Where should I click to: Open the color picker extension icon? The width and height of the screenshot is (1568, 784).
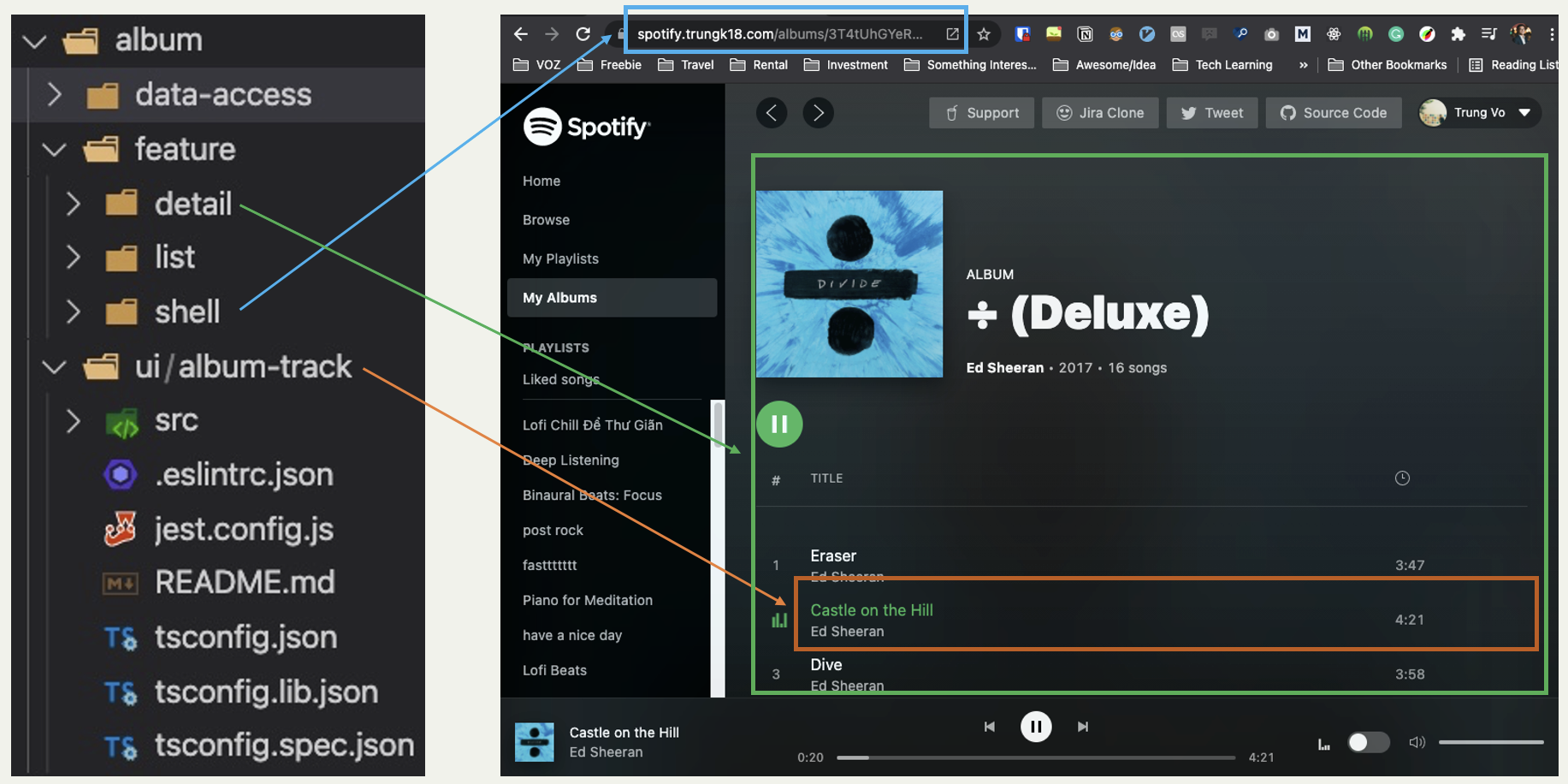(x=1427, y=34)
